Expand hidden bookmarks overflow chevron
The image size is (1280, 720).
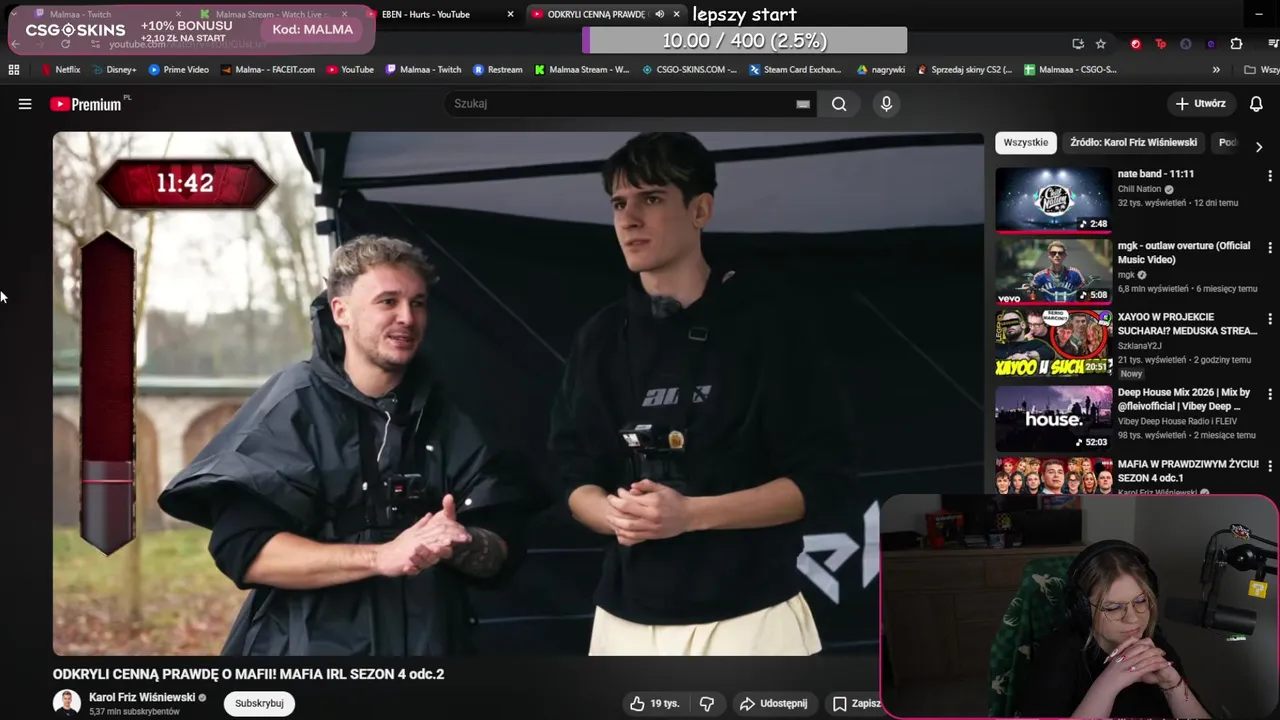click(1216, 70)
